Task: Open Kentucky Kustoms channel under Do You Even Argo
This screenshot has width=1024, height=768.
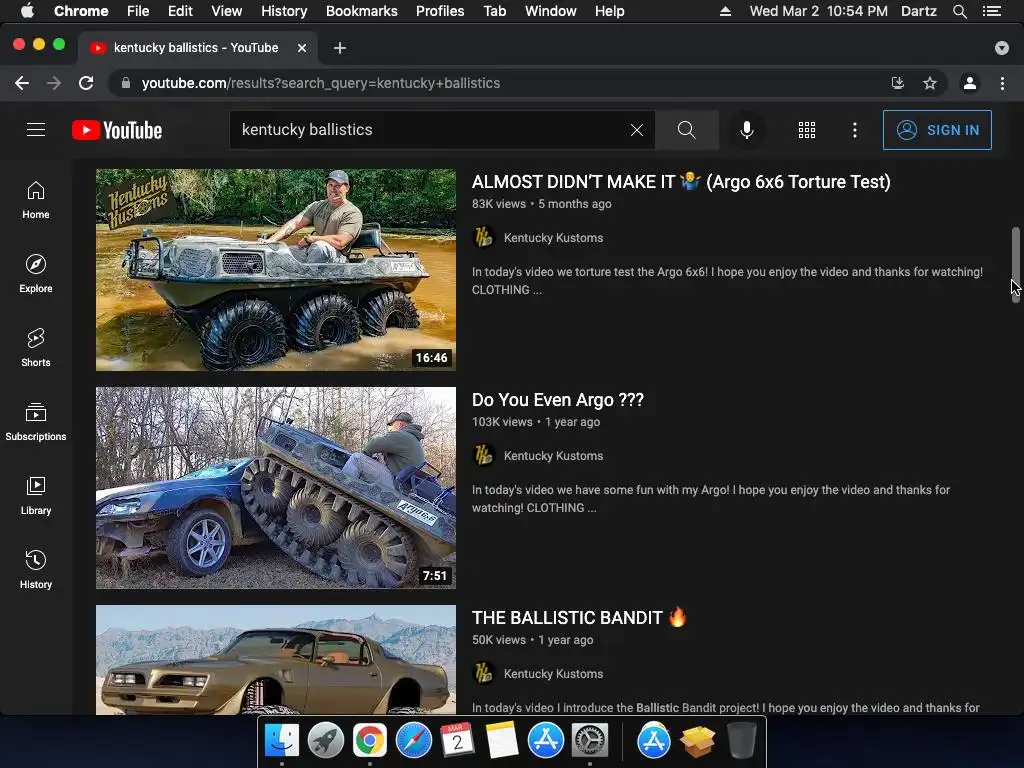Action: [553, 456]
